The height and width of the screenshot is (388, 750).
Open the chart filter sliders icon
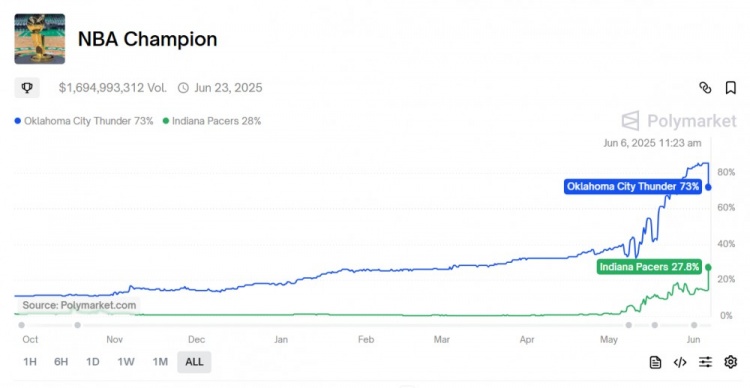coord(705,362)
